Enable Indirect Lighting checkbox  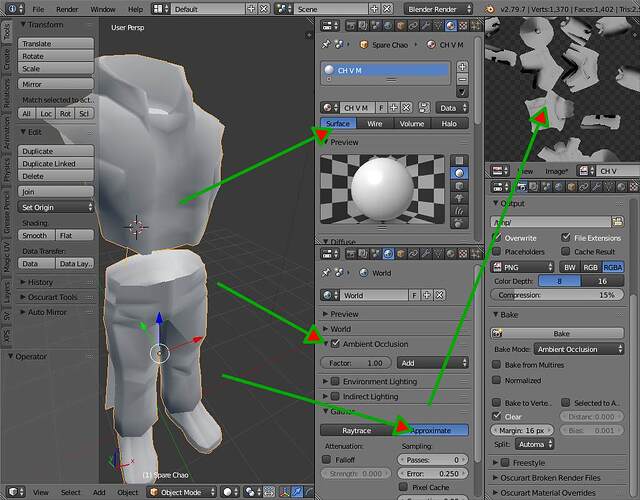[x=335, y=396]
